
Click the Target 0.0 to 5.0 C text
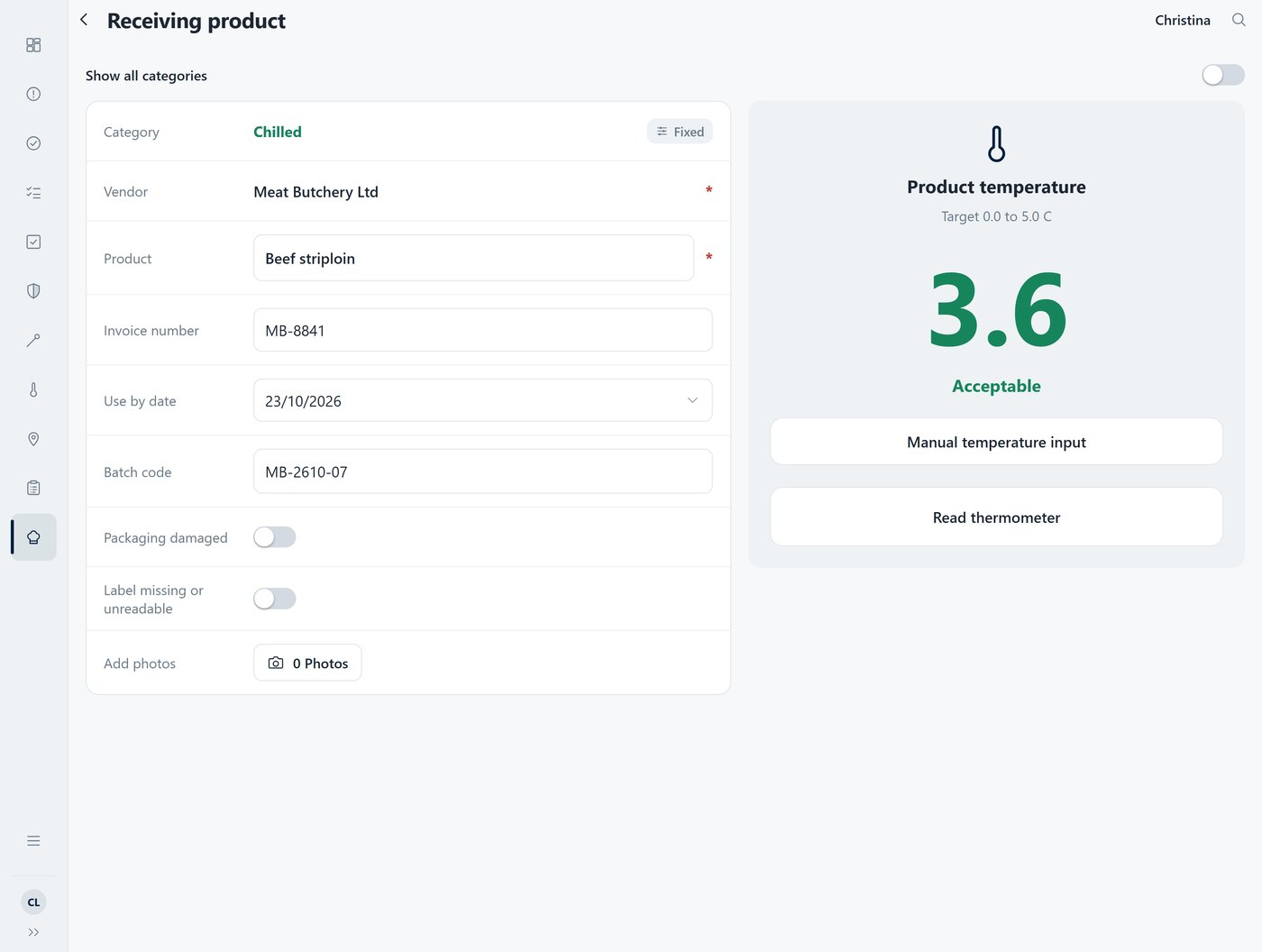tap(996, 216)
